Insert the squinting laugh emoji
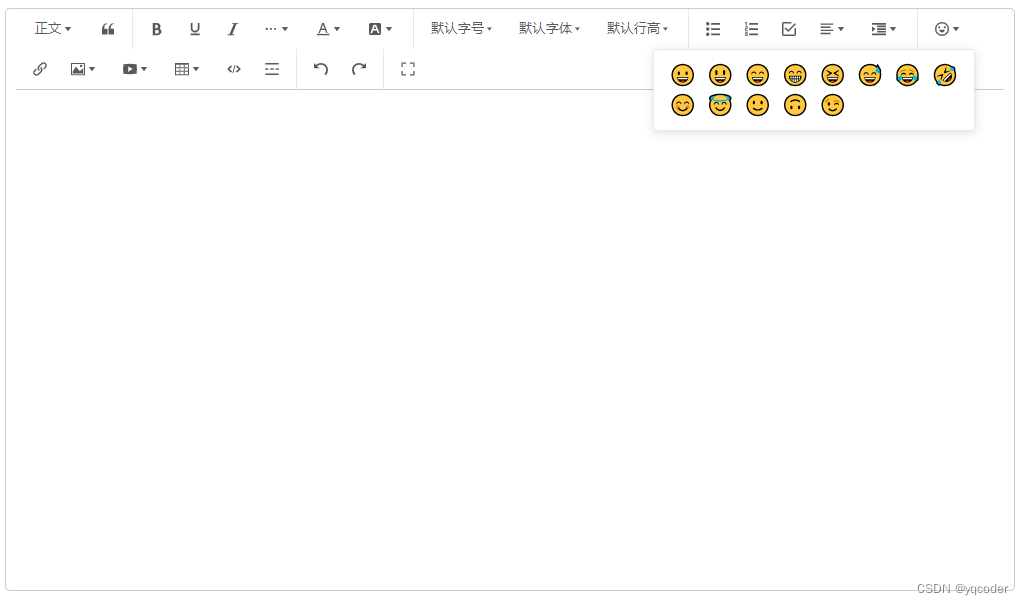The width and height of the screenshot is (1024, 605). (833, 75)
